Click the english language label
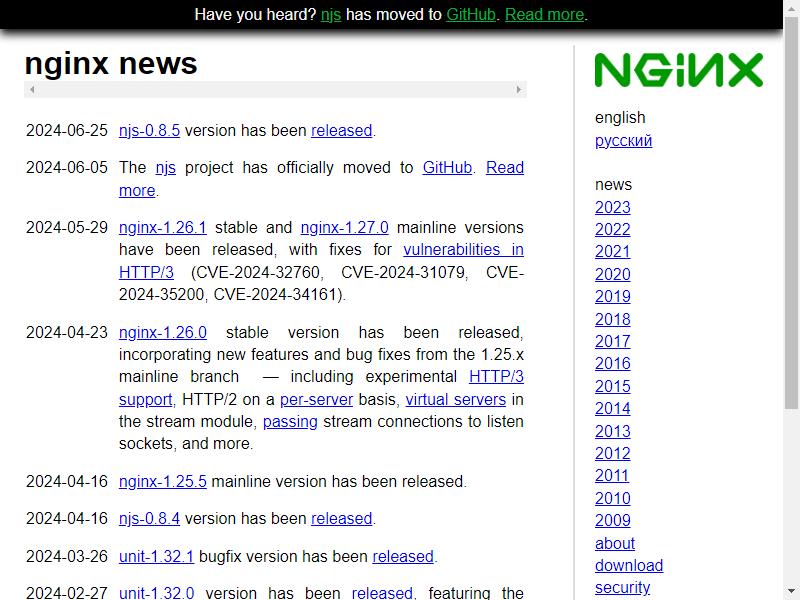800x600 pixels. [x=620, y=117]
